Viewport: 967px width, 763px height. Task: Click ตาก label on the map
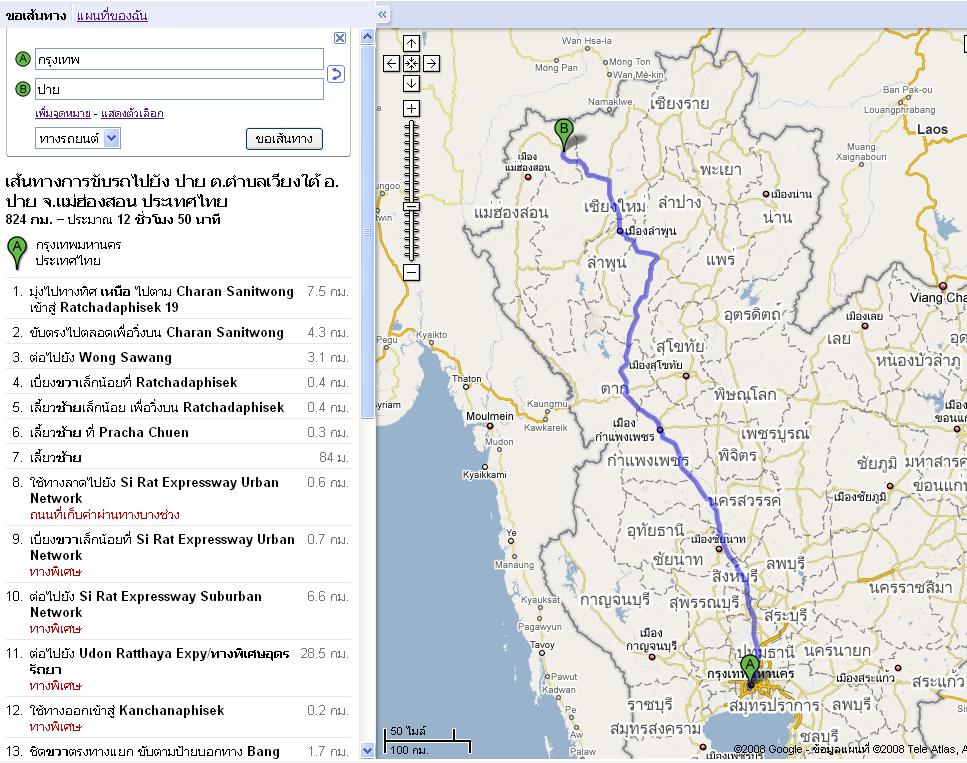click(x=614, y=389)
